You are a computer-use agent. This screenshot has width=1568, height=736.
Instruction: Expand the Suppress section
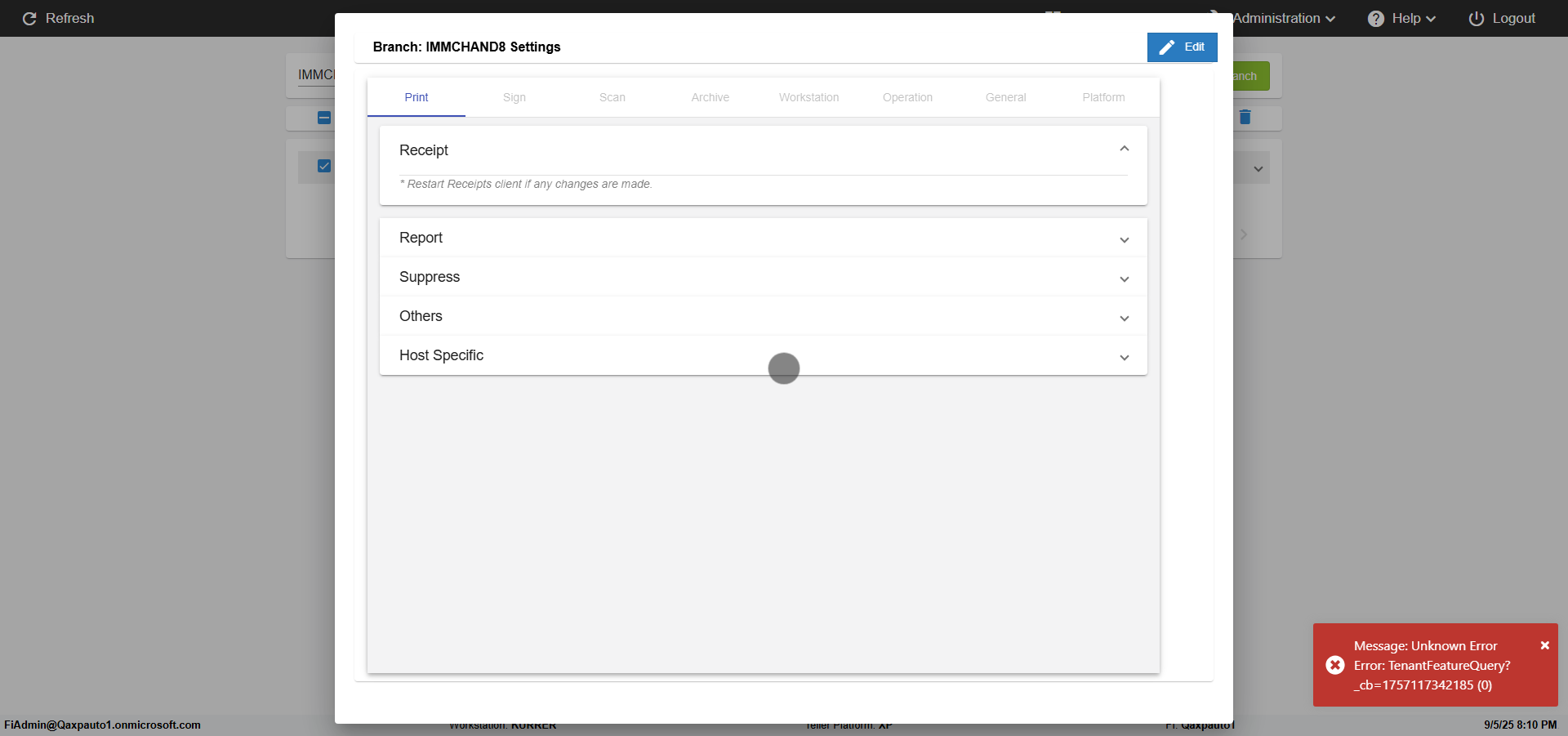point(763,277)
